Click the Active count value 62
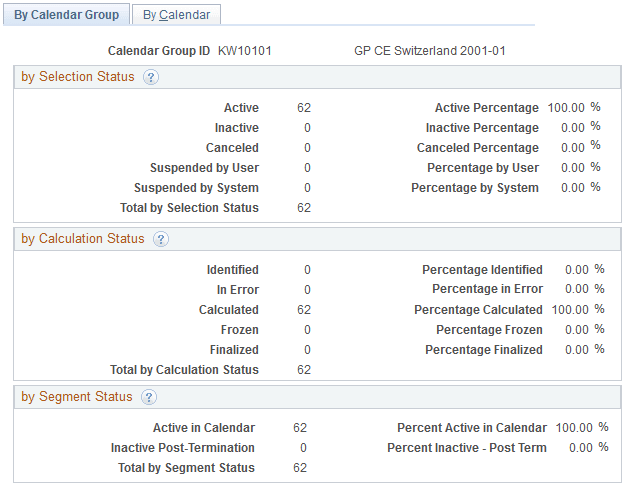 coord(304,108)
